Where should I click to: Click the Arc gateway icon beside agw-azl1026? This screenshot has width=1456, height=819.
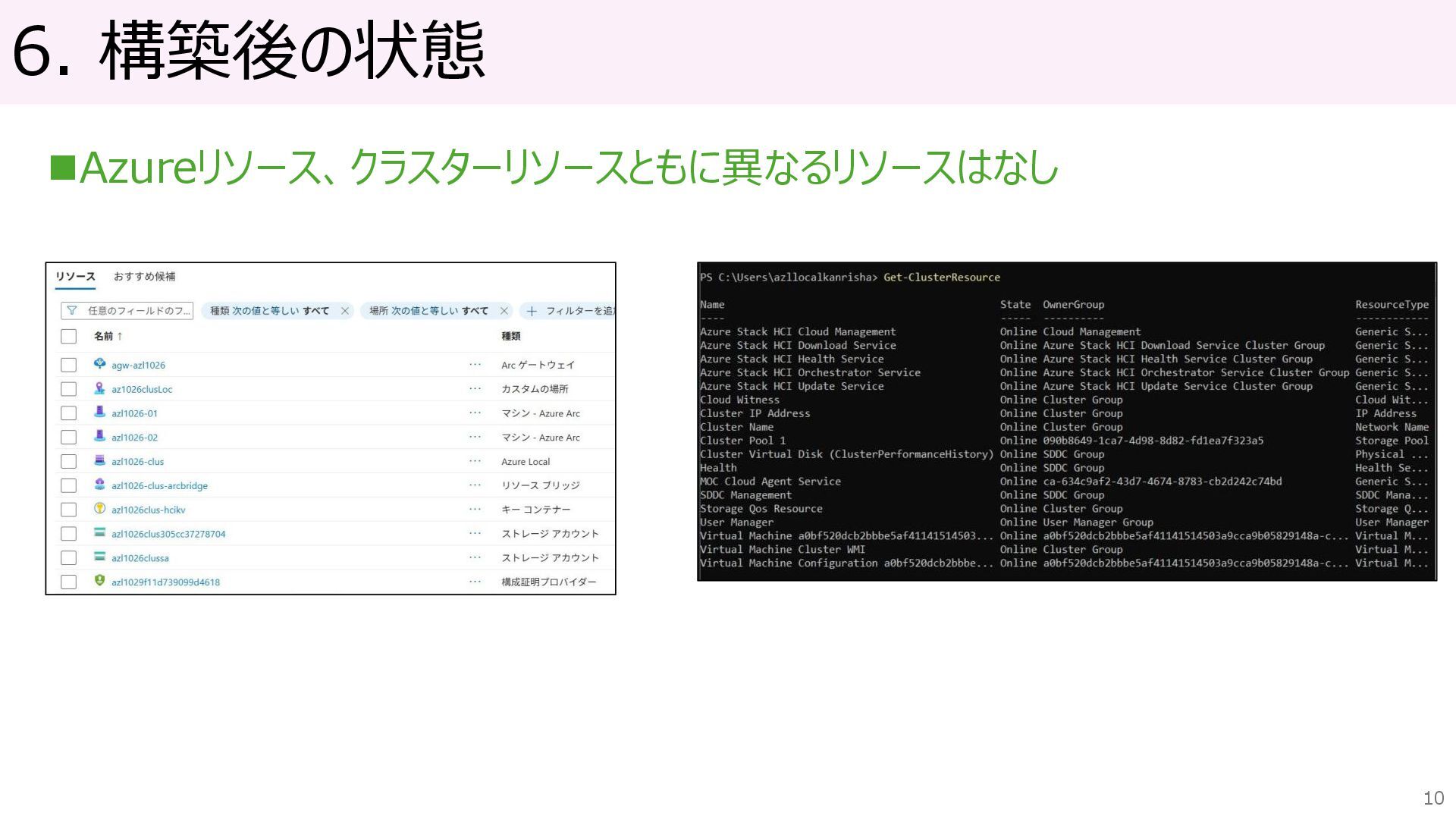coord(99,364)
